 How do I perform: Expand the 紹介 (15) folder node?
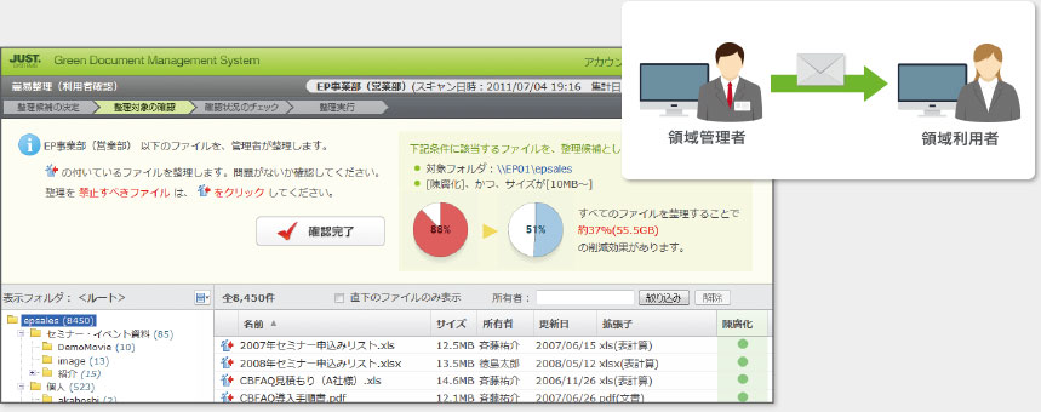(x=33, y=374)
